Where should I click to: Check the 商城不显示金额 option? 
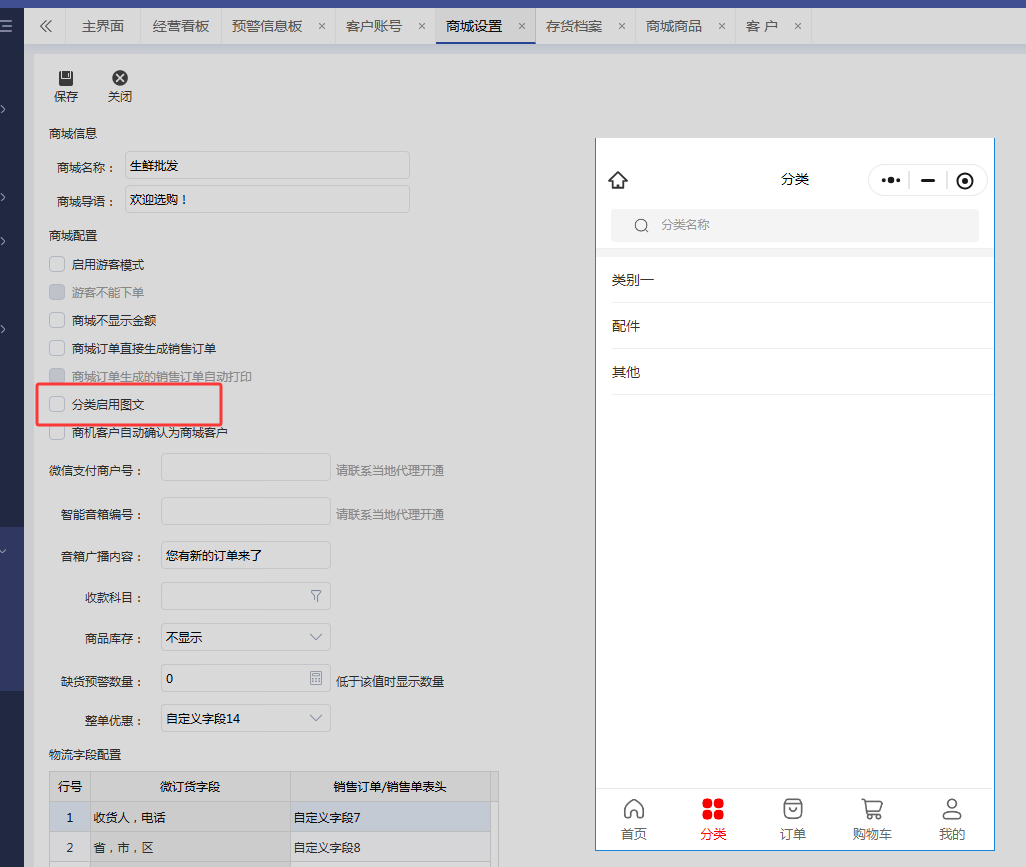click(57, 321)
